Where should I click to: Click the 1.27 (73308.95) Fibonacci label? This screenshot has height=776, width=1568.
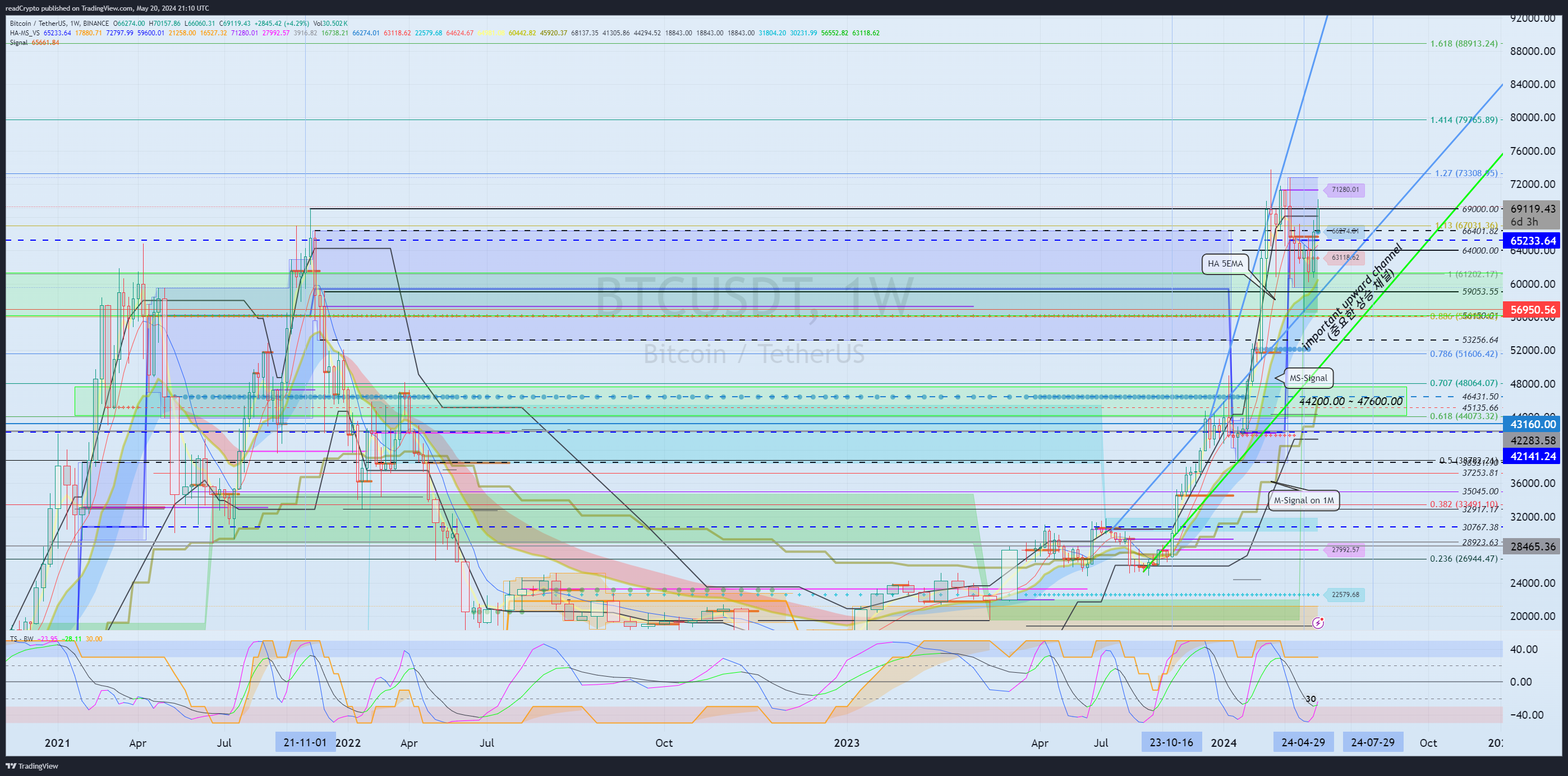[1466, 173]
